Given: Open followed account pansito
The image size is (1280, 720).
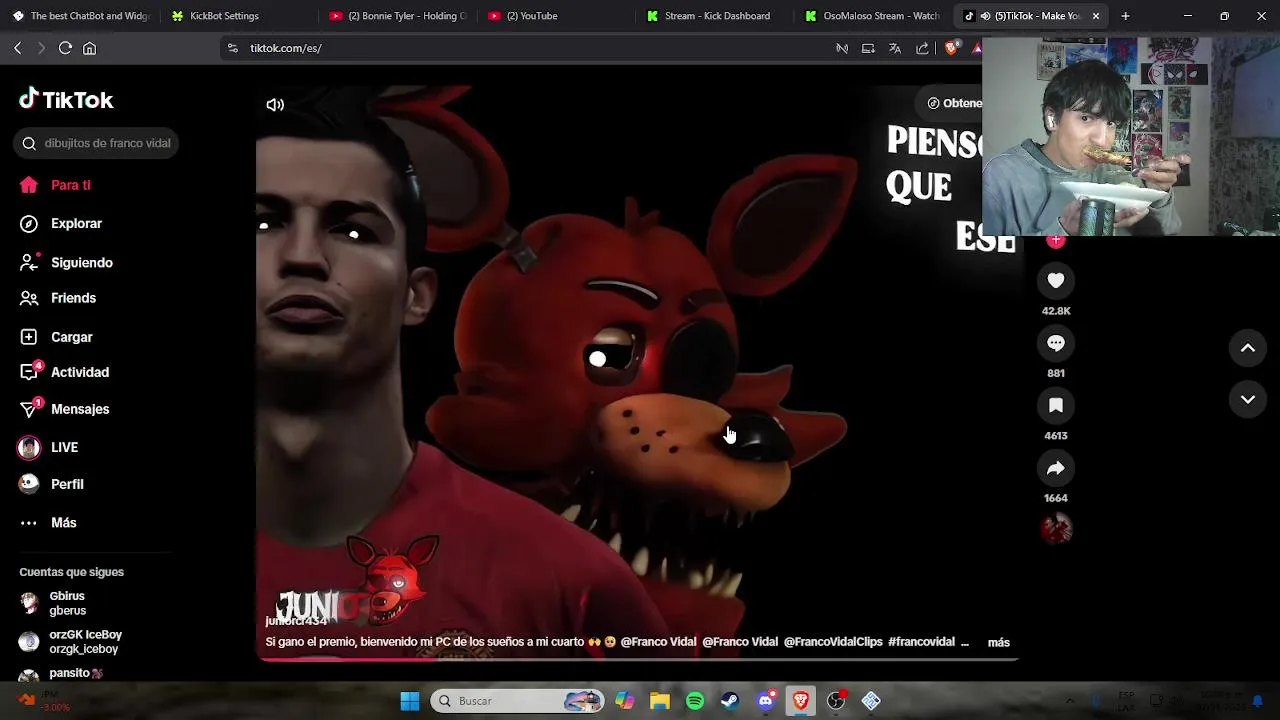Looking at the screenshot, I should [x=62, y=675].
